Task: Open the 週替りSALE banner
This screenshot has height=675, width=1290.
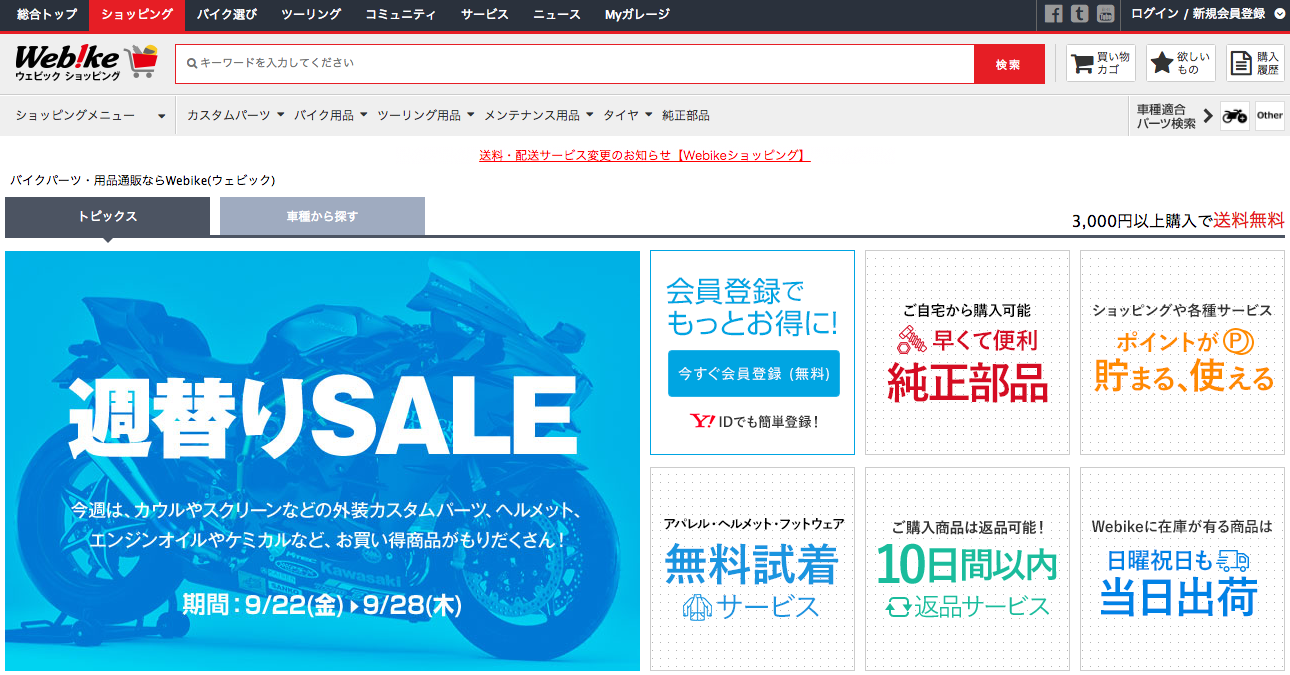Action: (322, 460)
